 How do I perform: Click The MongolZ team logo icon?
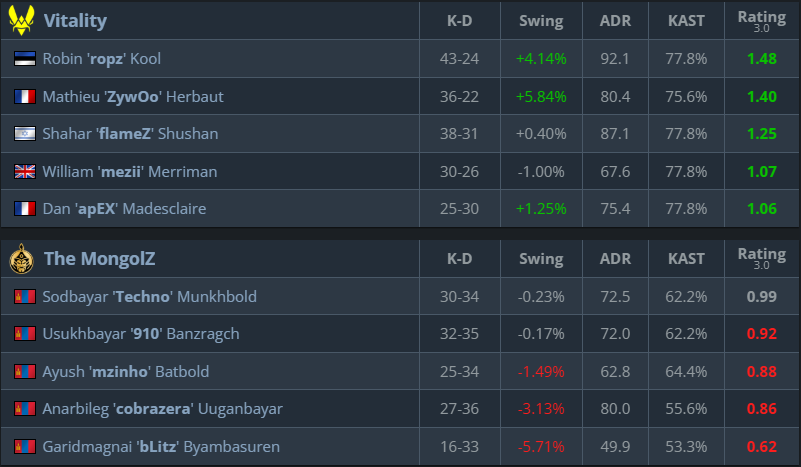[x=21, y=259]
